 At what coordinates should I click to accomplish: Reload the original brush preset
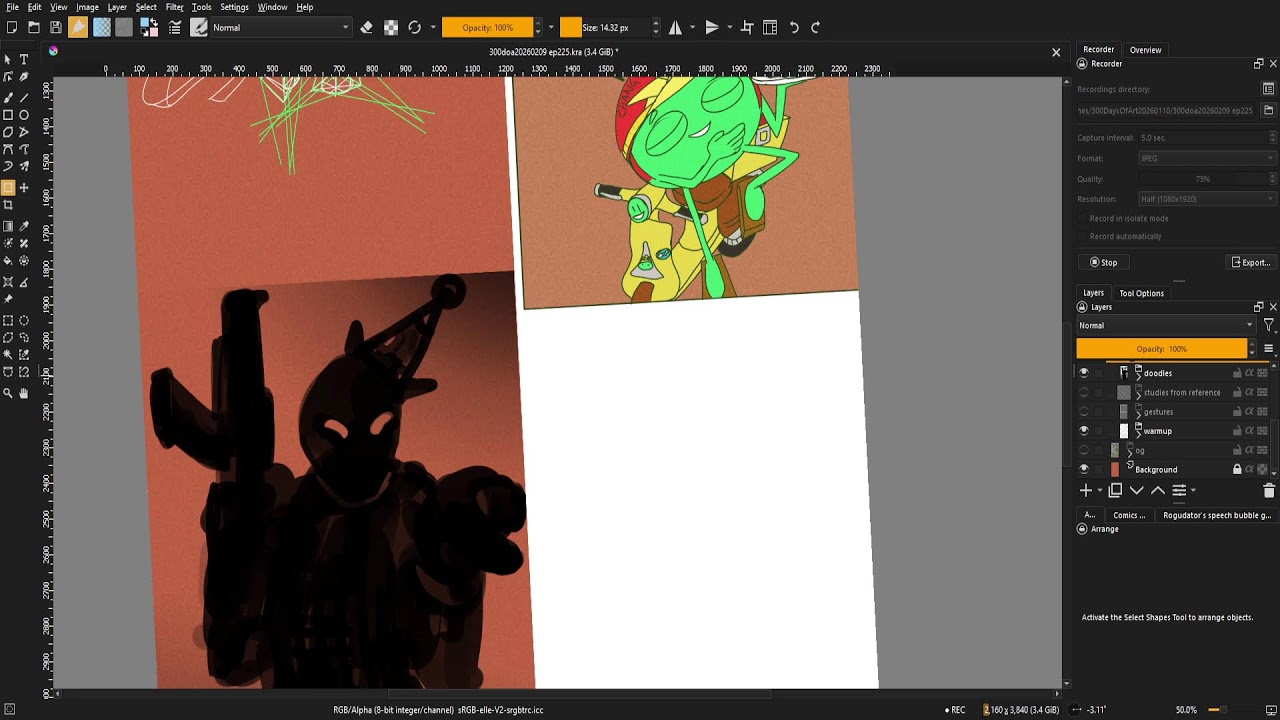[x=414, y=28]
